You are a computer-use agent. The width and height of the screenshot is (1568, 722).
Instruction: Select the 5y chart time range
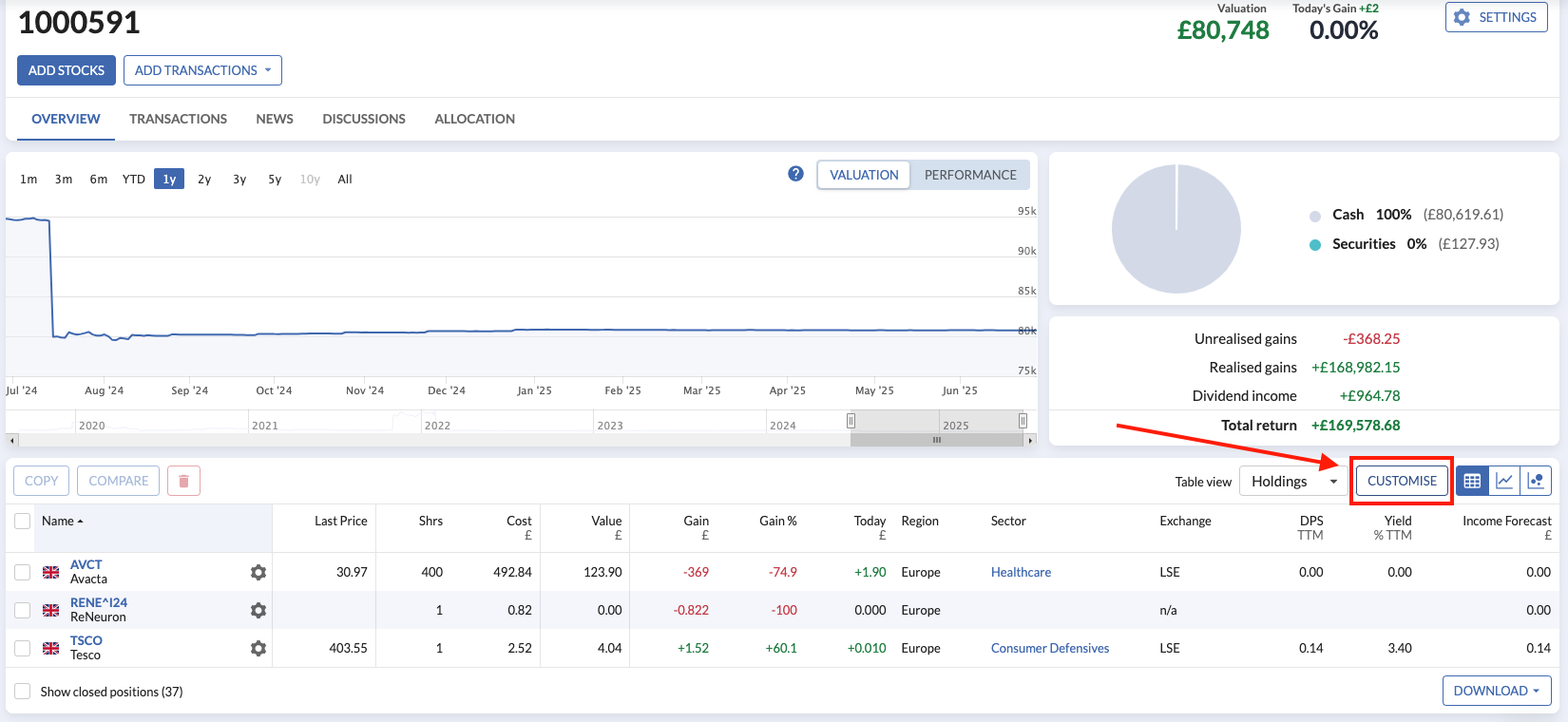coord(275,179)
